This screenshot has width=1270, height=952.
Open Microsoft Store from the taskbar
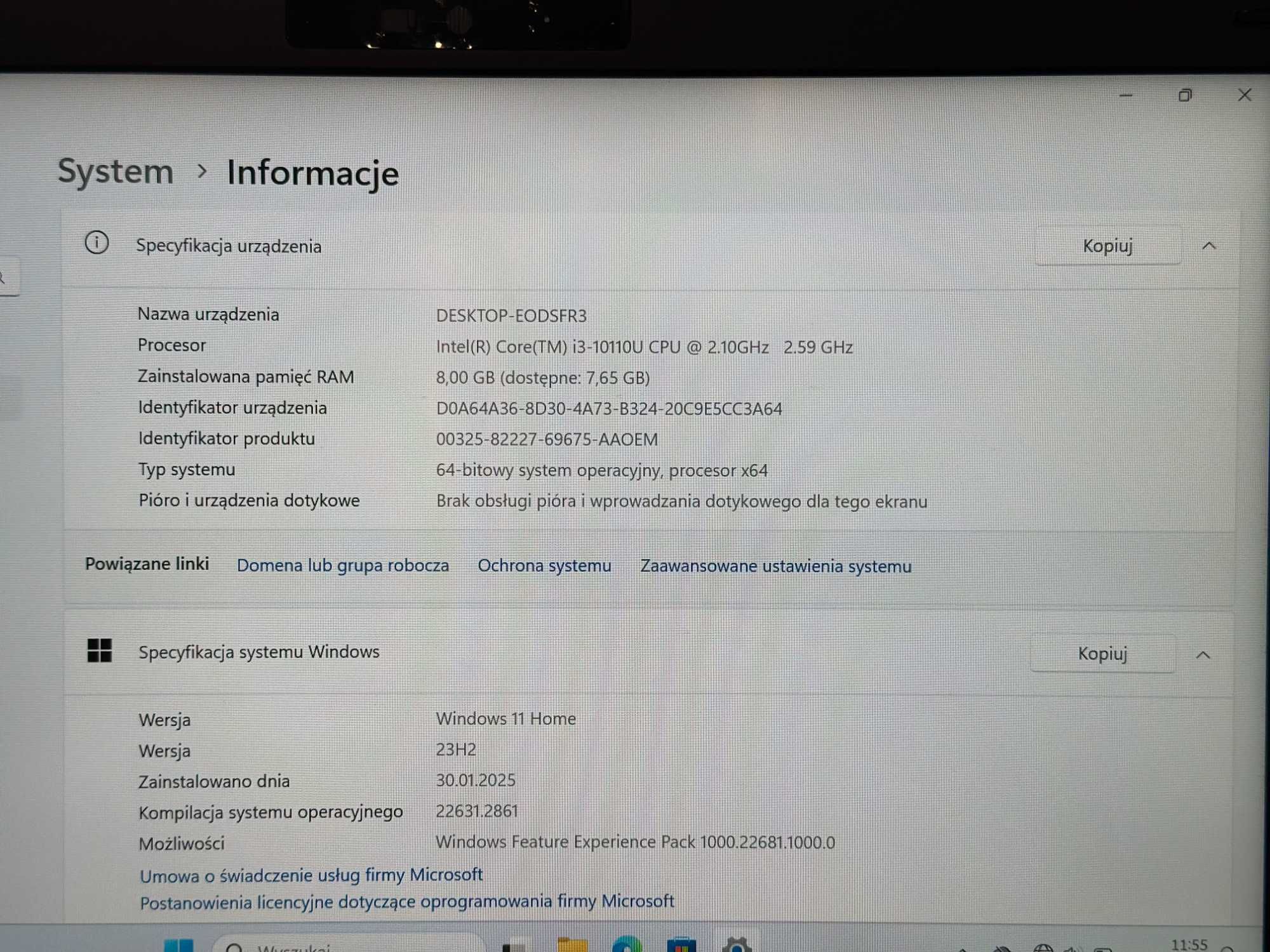click(x=681, y=946)
